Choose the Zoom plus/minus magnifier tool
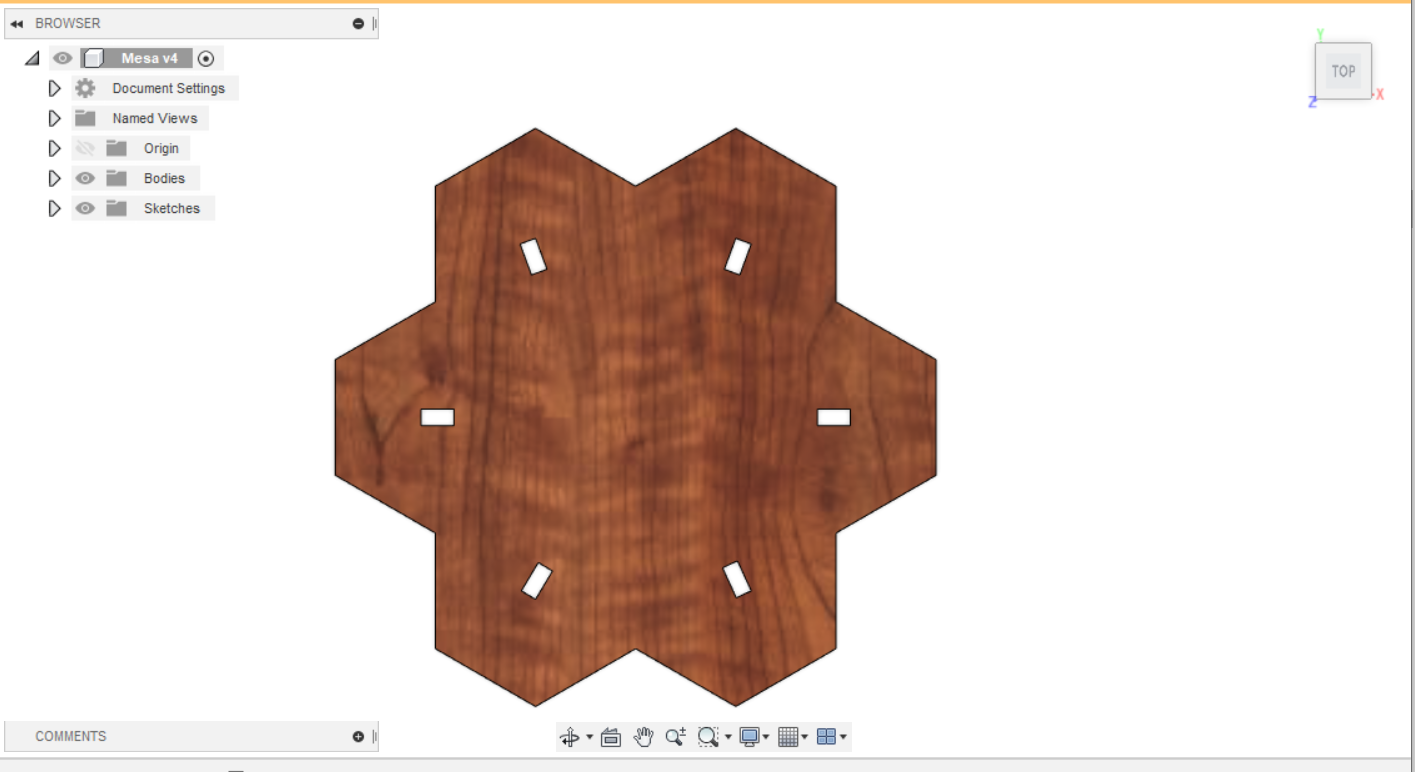Viewport: 1415px width, 772px height. 676,737
